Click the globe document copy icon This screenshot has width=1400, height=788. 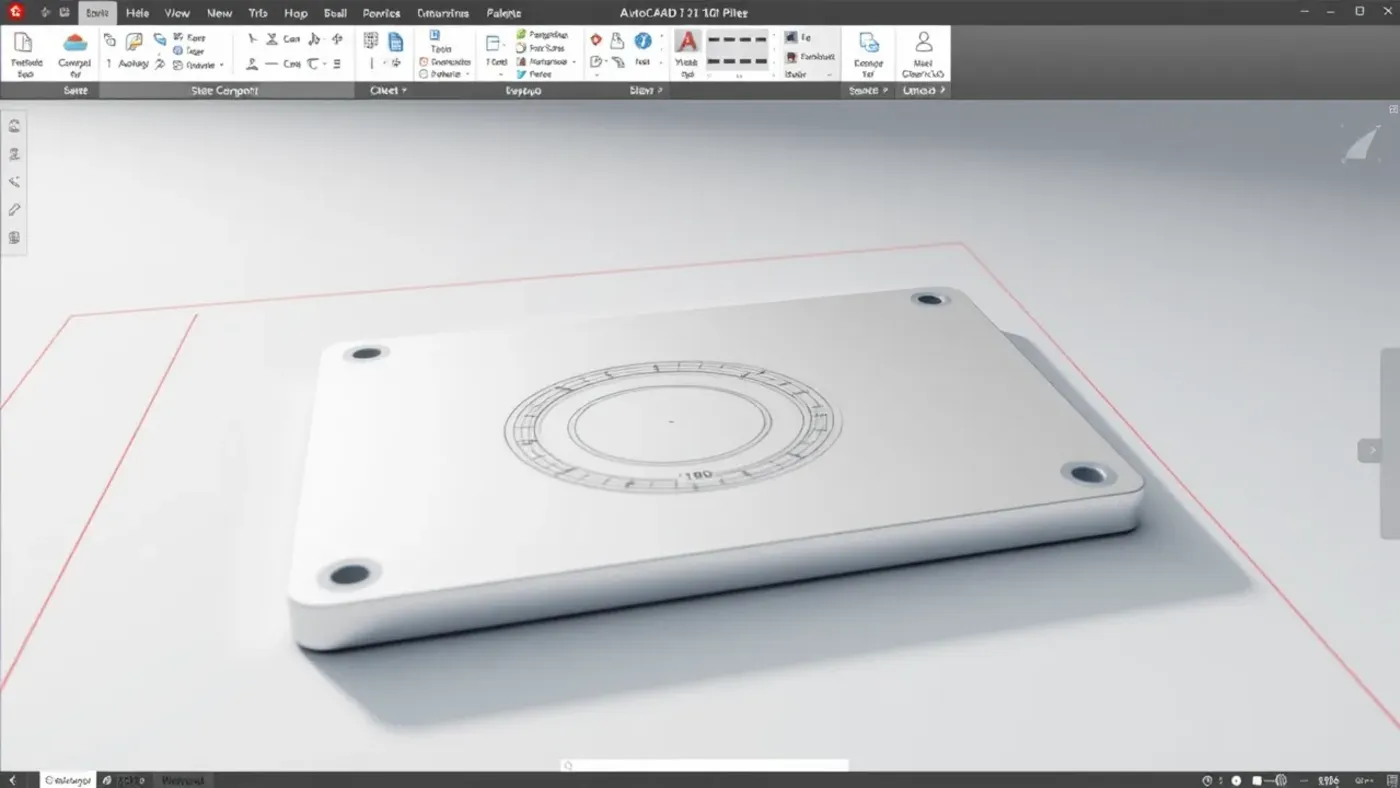868,43
